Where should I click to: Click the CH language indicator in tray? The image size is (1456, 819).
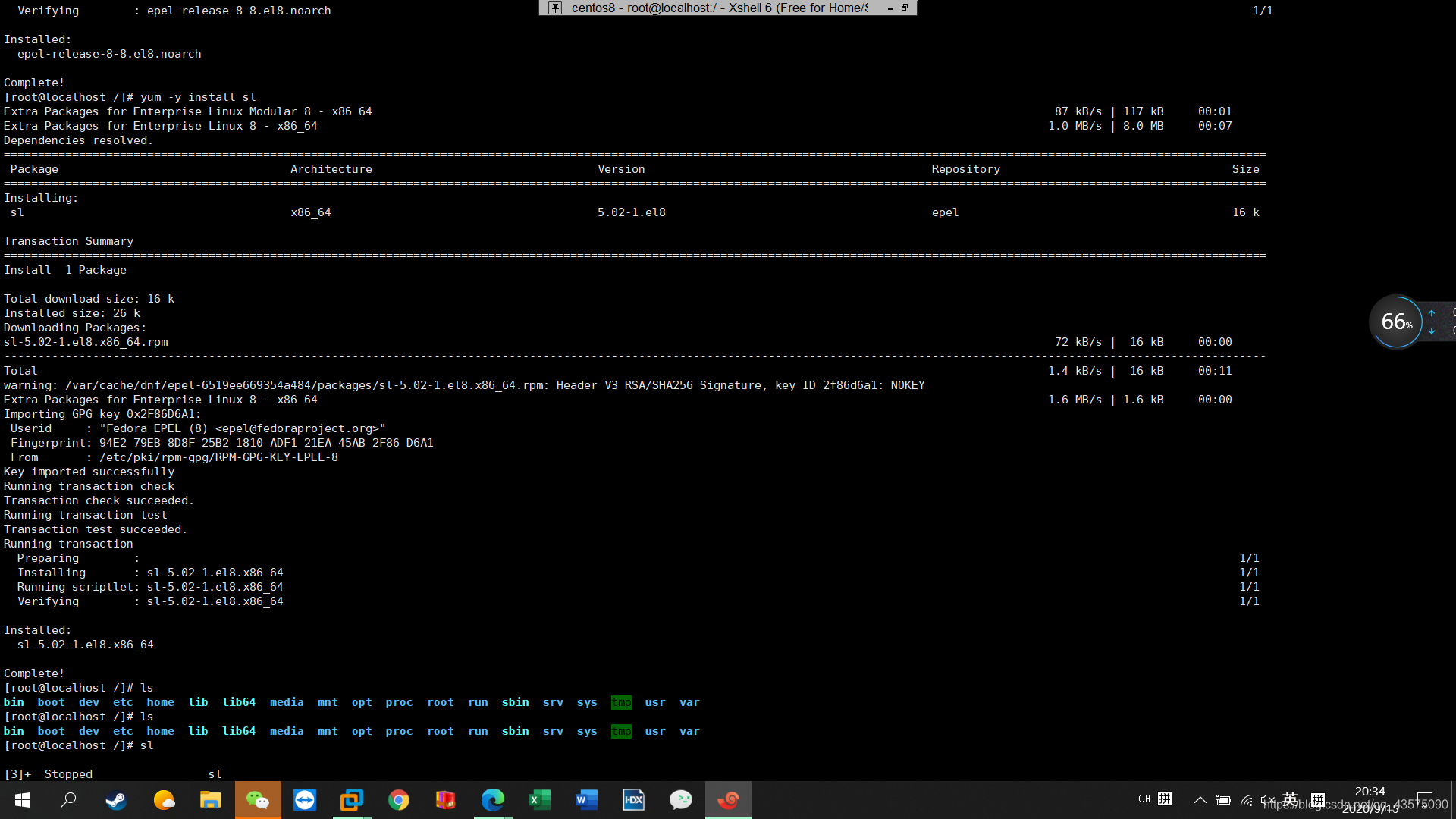tap(1144, 799)
